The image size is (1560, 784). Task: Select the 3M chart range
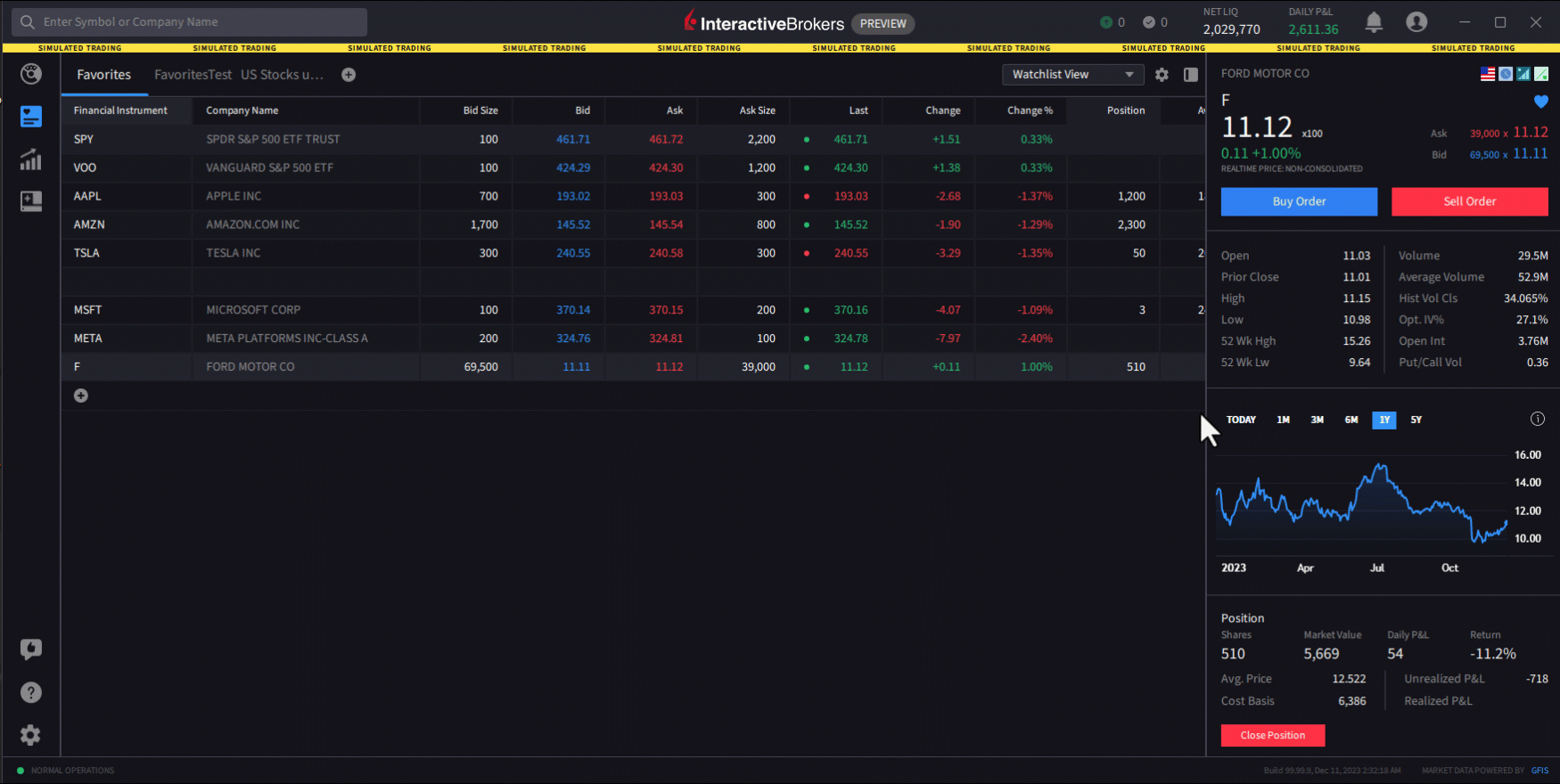(x=1317, y=420)
